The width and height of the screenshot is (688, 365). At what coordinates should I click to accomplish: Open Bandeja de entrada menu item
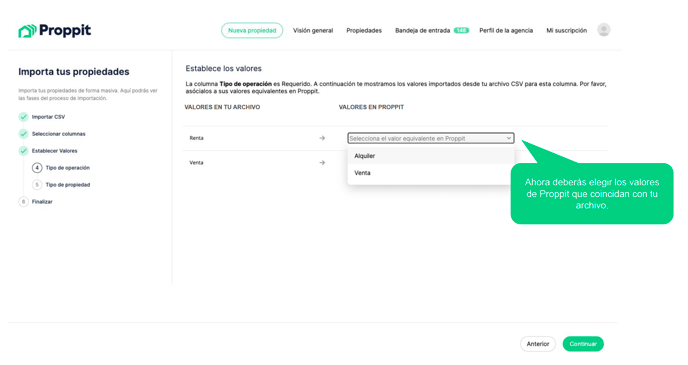click(x=423, y=30)
